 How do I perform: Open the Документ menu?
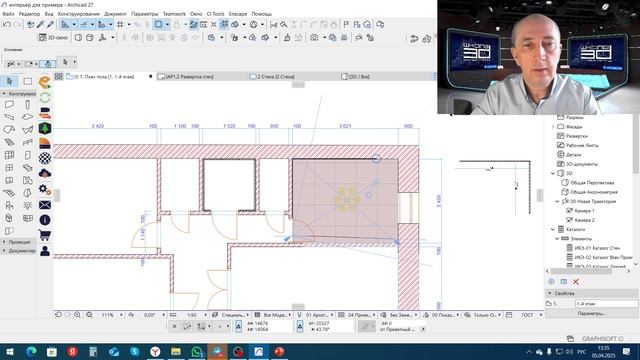click(x=115, y=14)
